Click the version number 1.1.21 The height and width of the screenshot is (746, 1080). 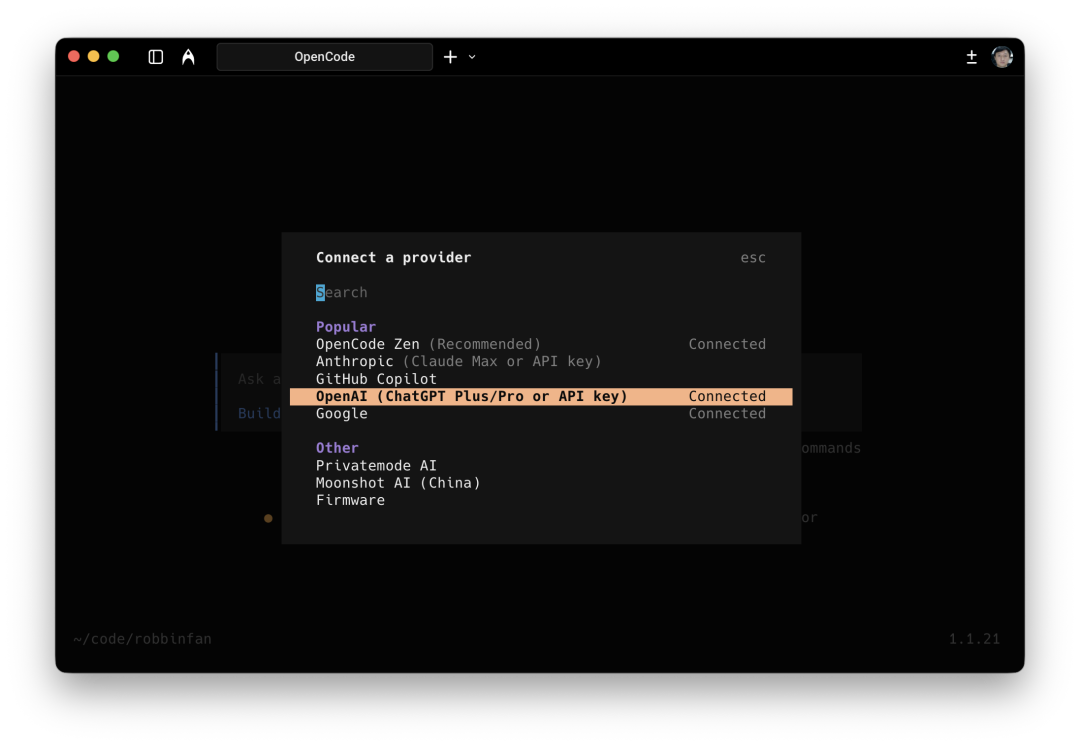[973, 639]
